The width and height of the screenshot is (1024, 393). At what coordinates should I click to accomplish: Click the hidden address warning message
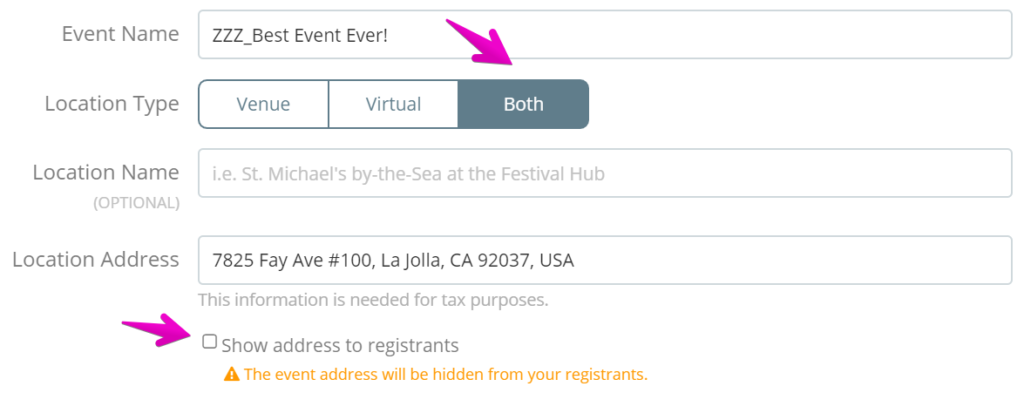click(445, 375)
